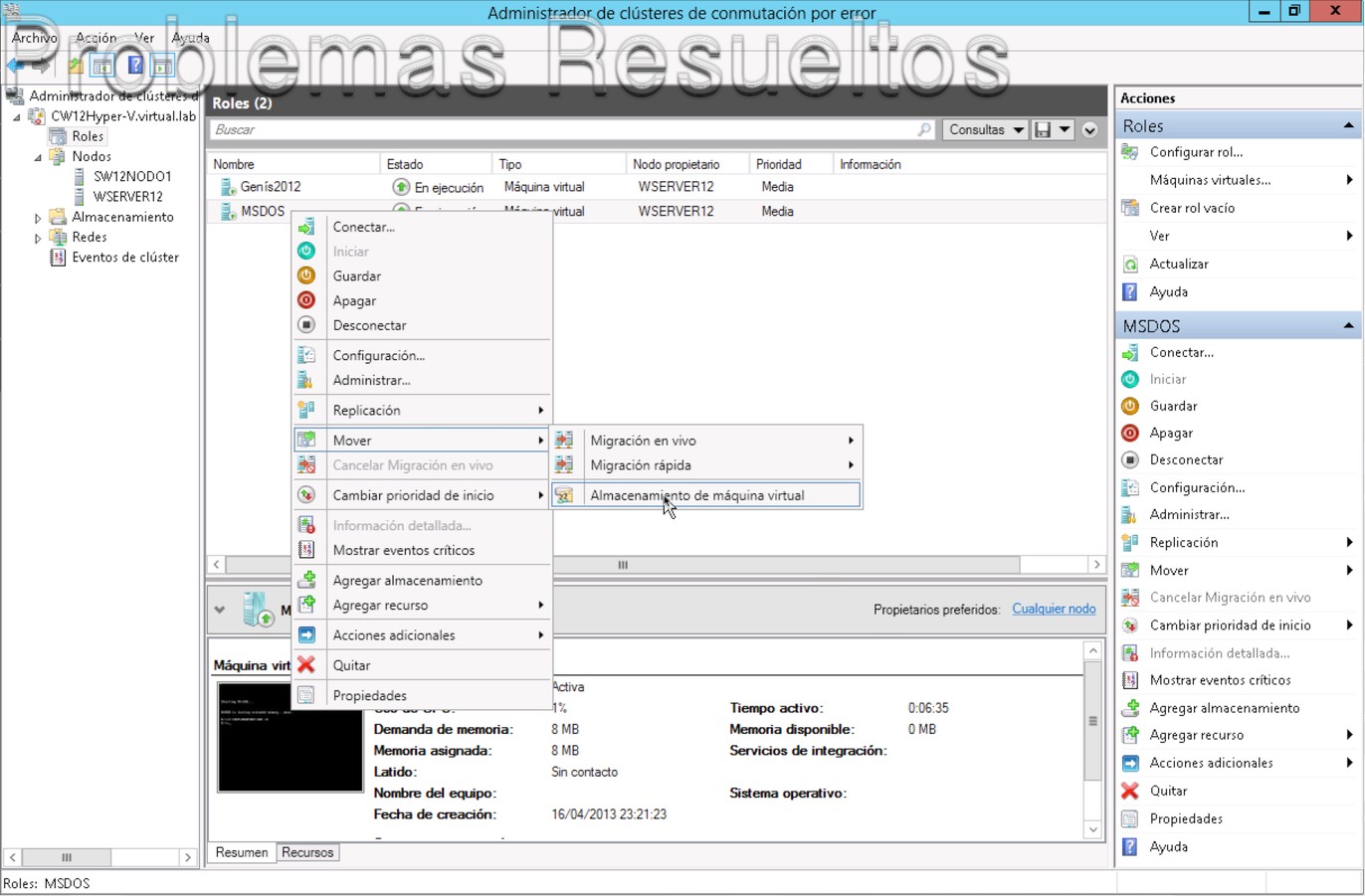
Task: Click search magnifier icon in Buscar field
Action: (x=924, y=129)
